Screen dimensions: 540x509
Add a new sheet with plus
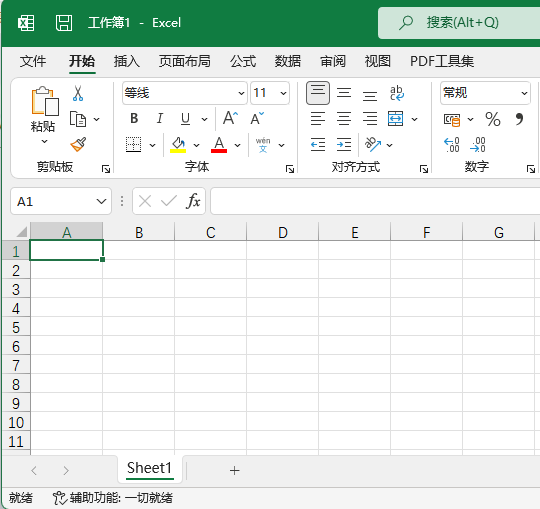pos(235,470)
